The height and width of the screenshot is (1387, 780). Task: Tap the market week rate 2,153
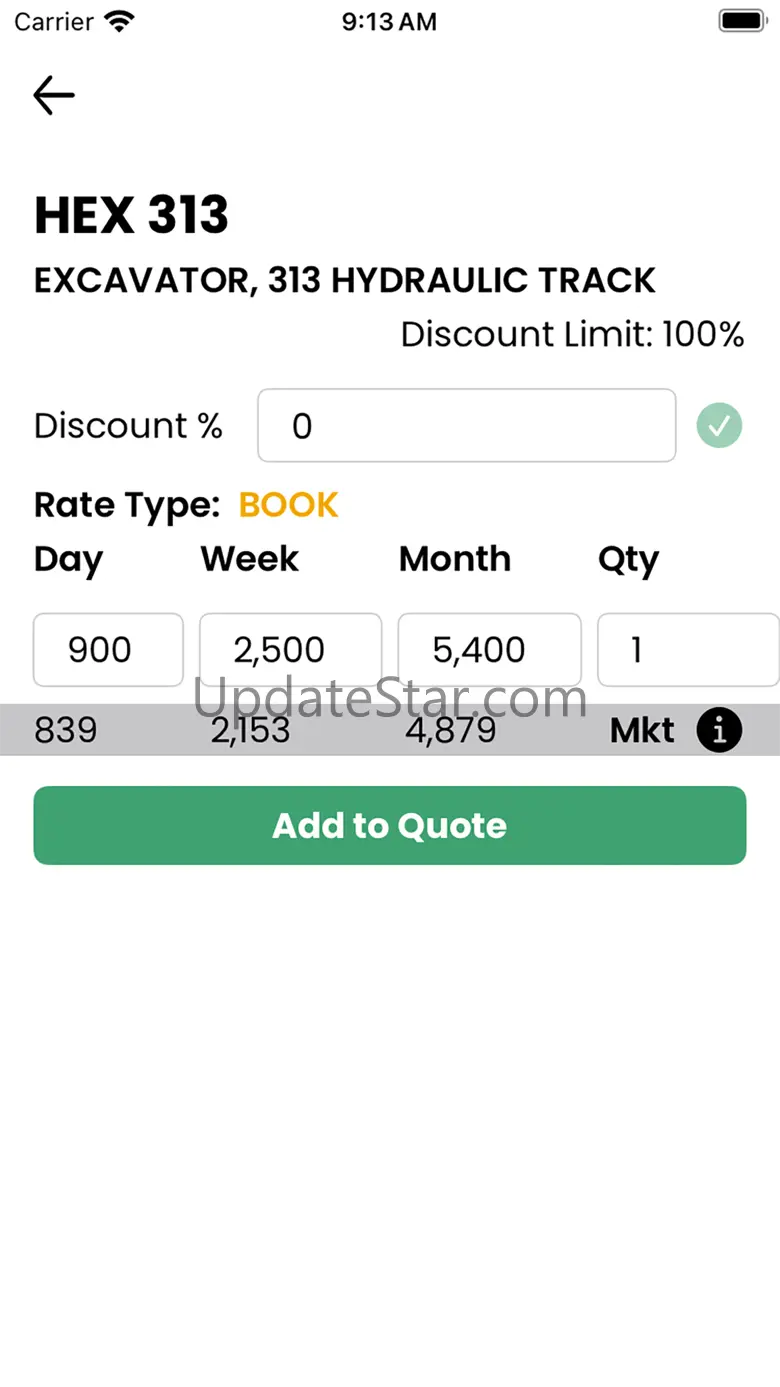[250, 731]
